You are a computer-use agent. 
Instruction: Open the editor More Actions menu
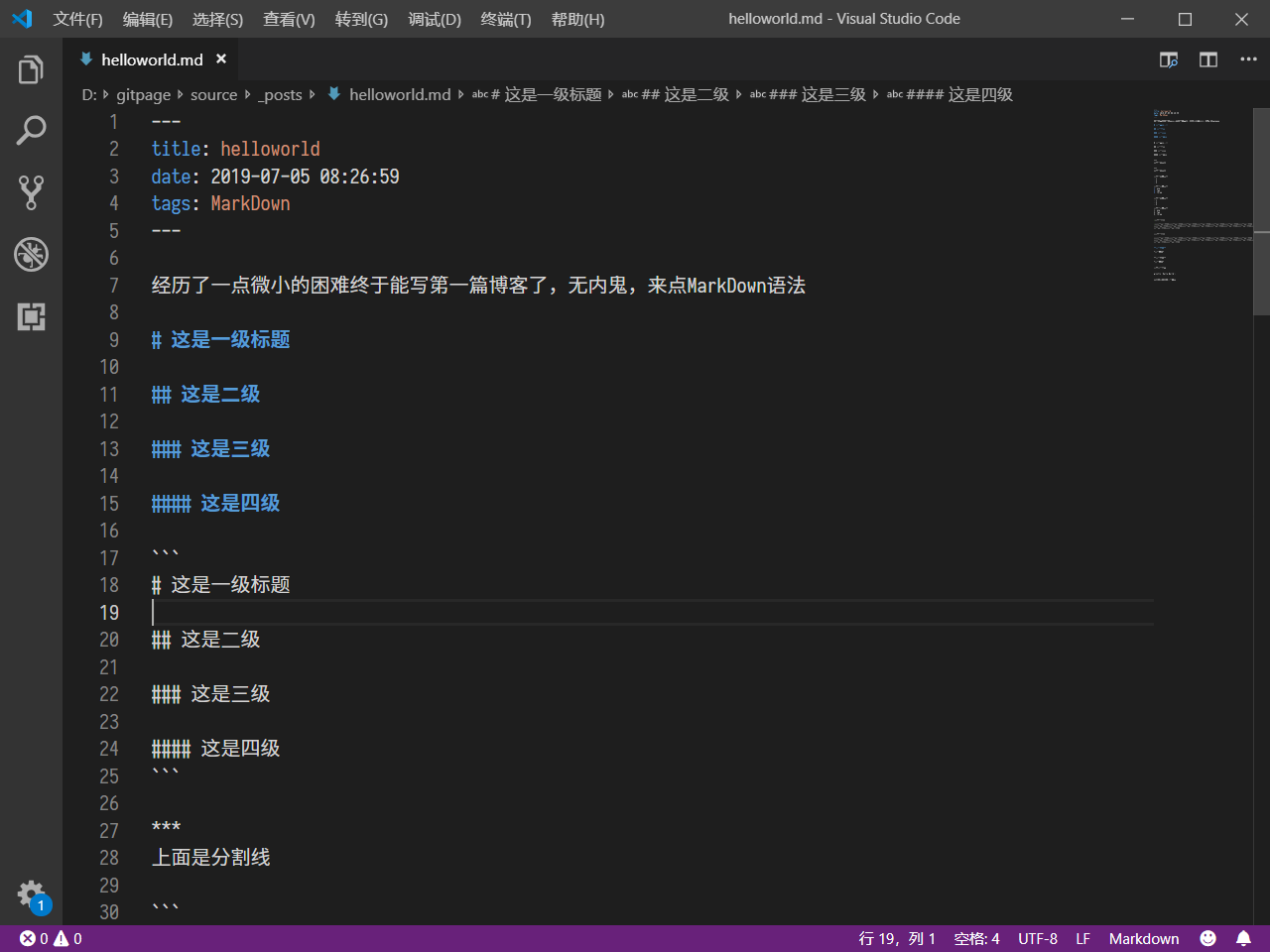click(x=1248, y=59)
